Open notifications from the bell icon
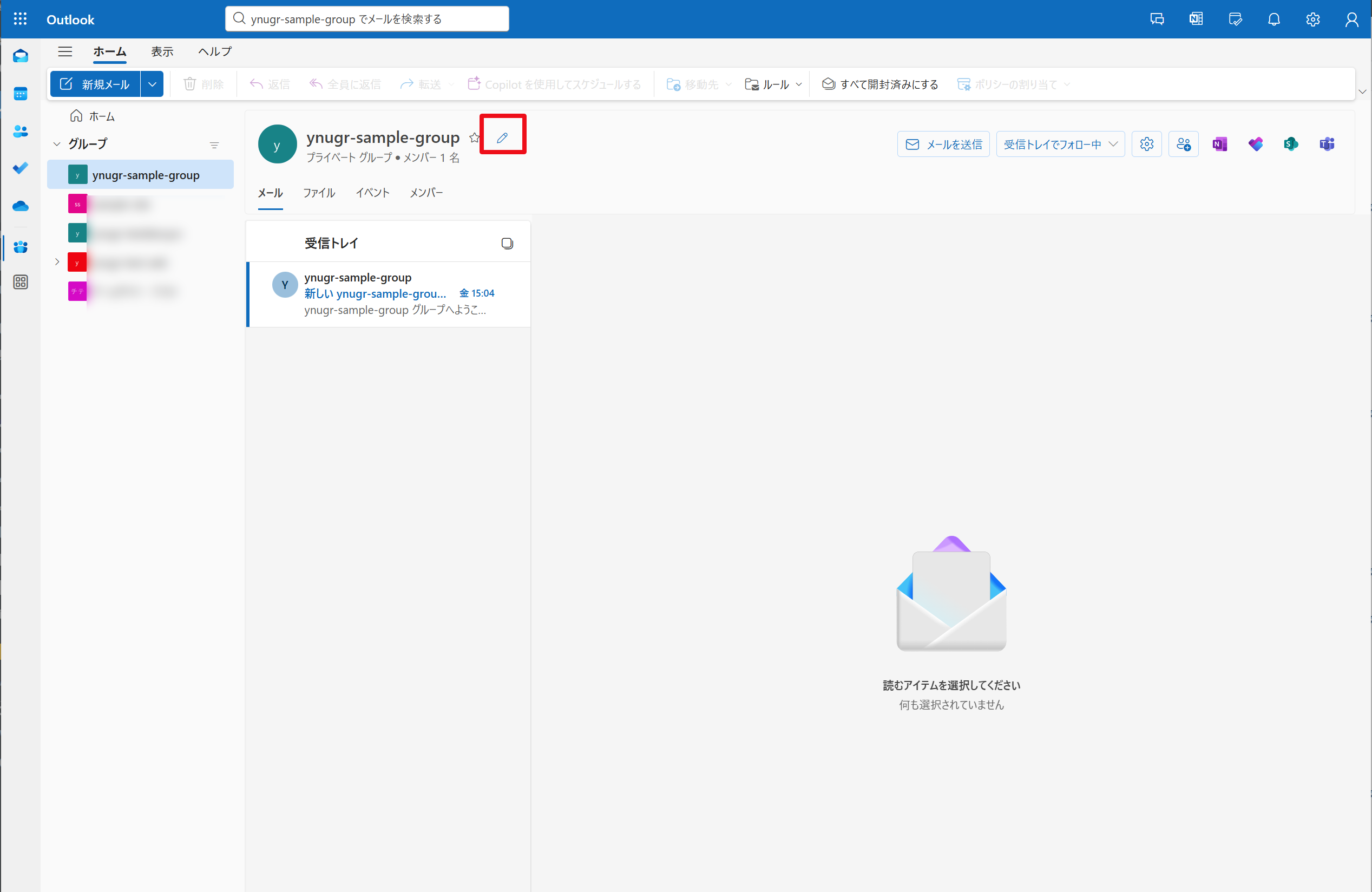The image size is (1372, 892). pos(1273,19)
